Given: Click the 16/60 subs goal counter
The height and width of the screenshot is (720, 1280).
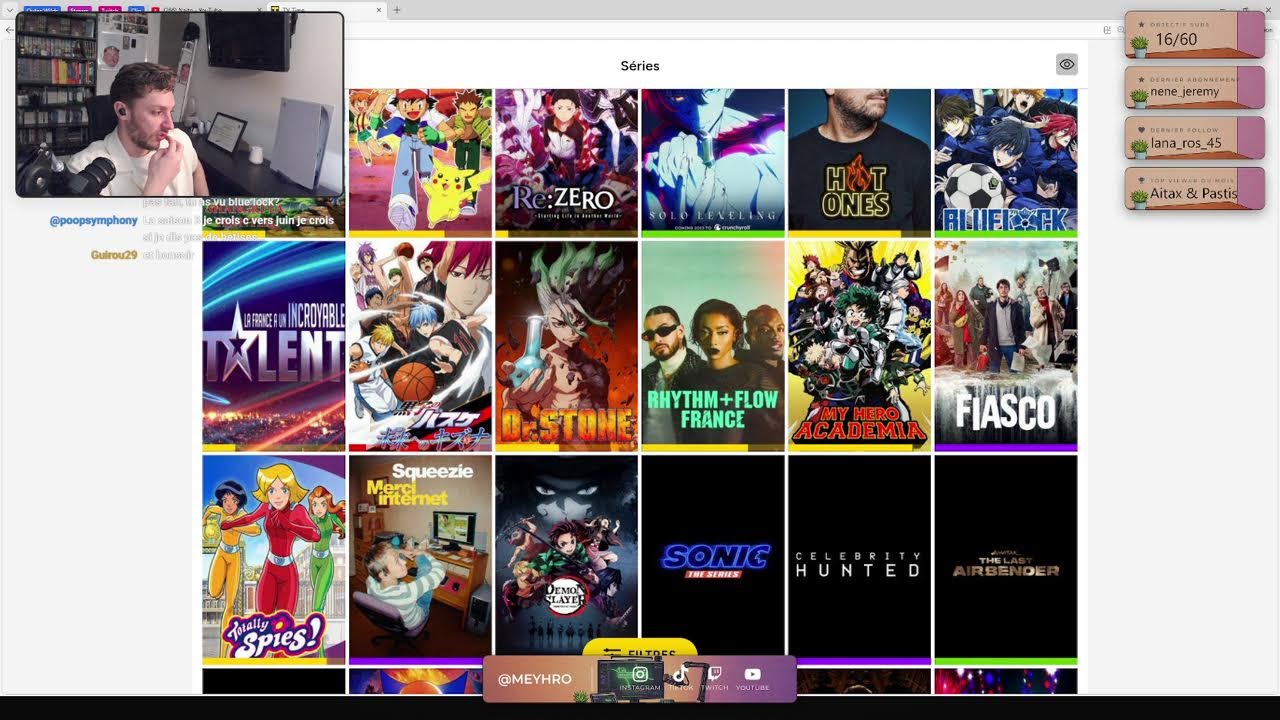Looking at the screenshot, I should tap(1176, 40).
